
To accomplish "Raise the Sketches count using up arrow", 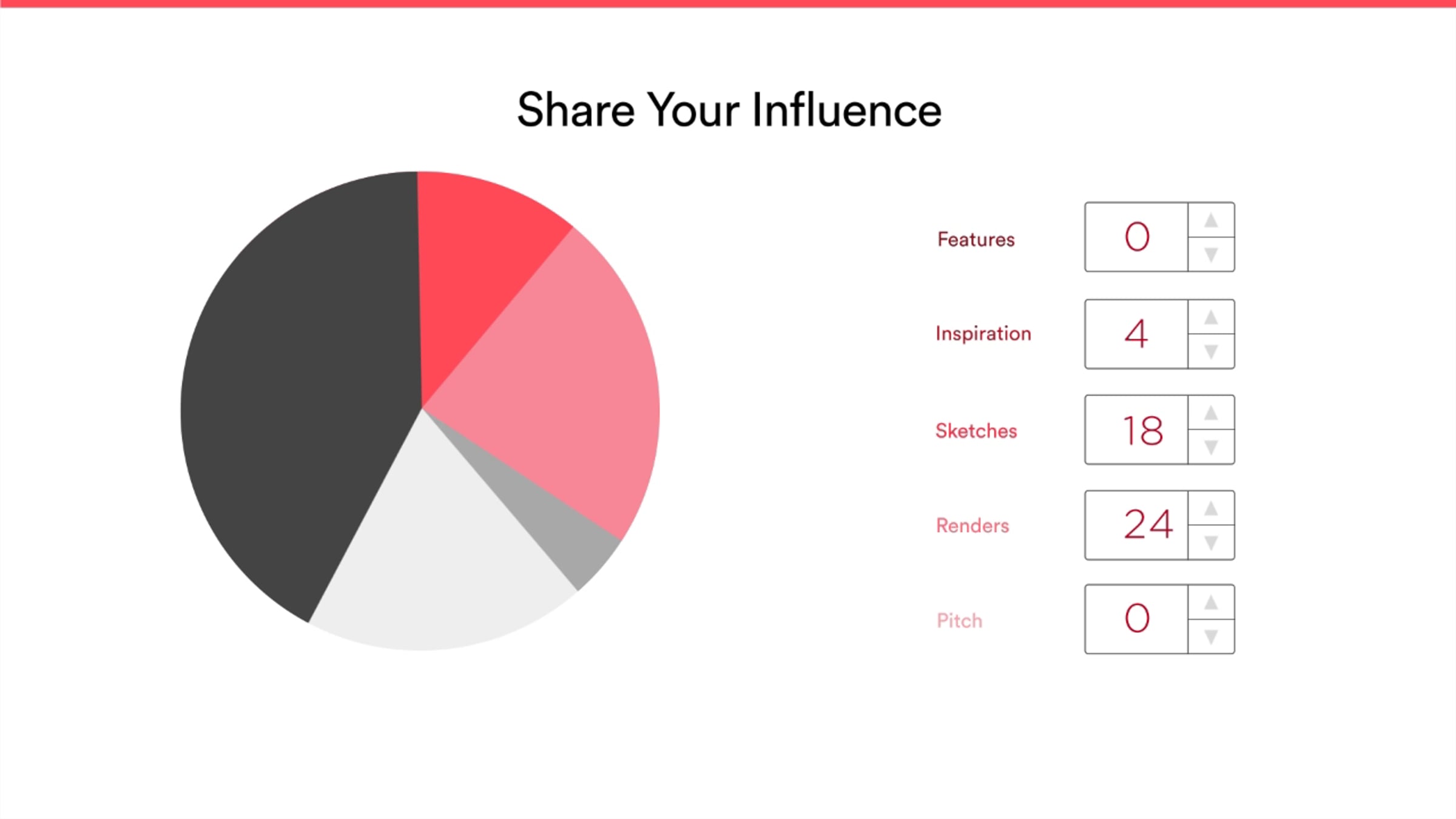I will pos(1211,413).
